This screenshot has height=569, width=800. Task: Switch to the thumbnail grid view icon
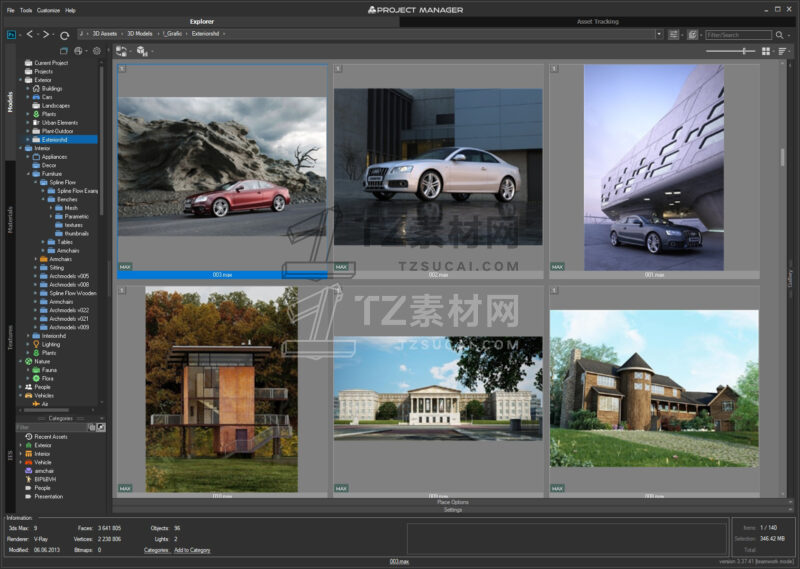pyautogui.click(x=765, y=50)
